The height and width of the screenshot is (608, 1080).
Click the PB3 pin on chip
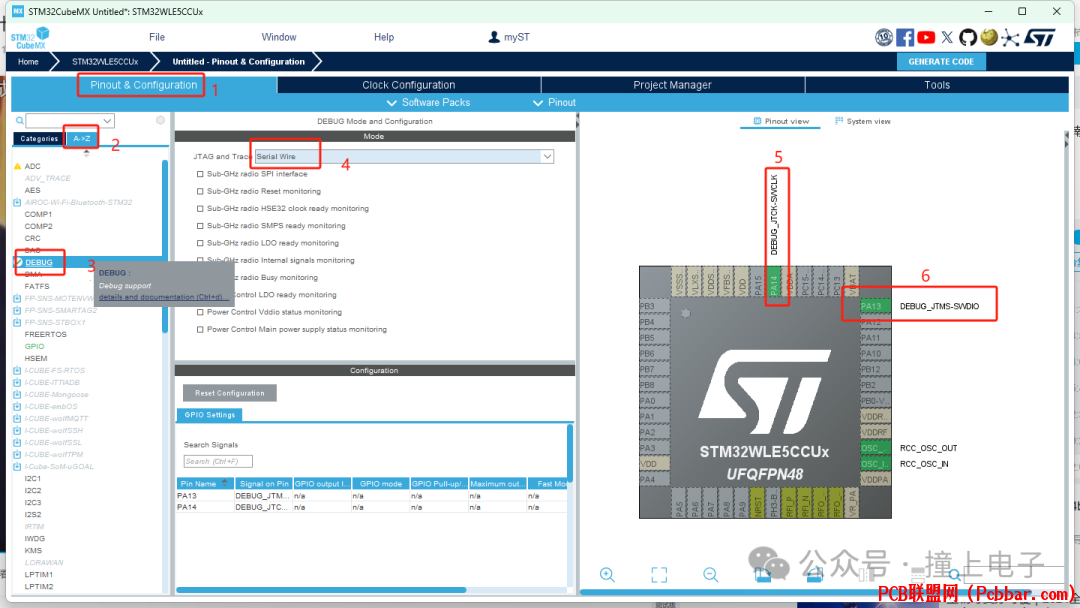[x=654, y=306]
